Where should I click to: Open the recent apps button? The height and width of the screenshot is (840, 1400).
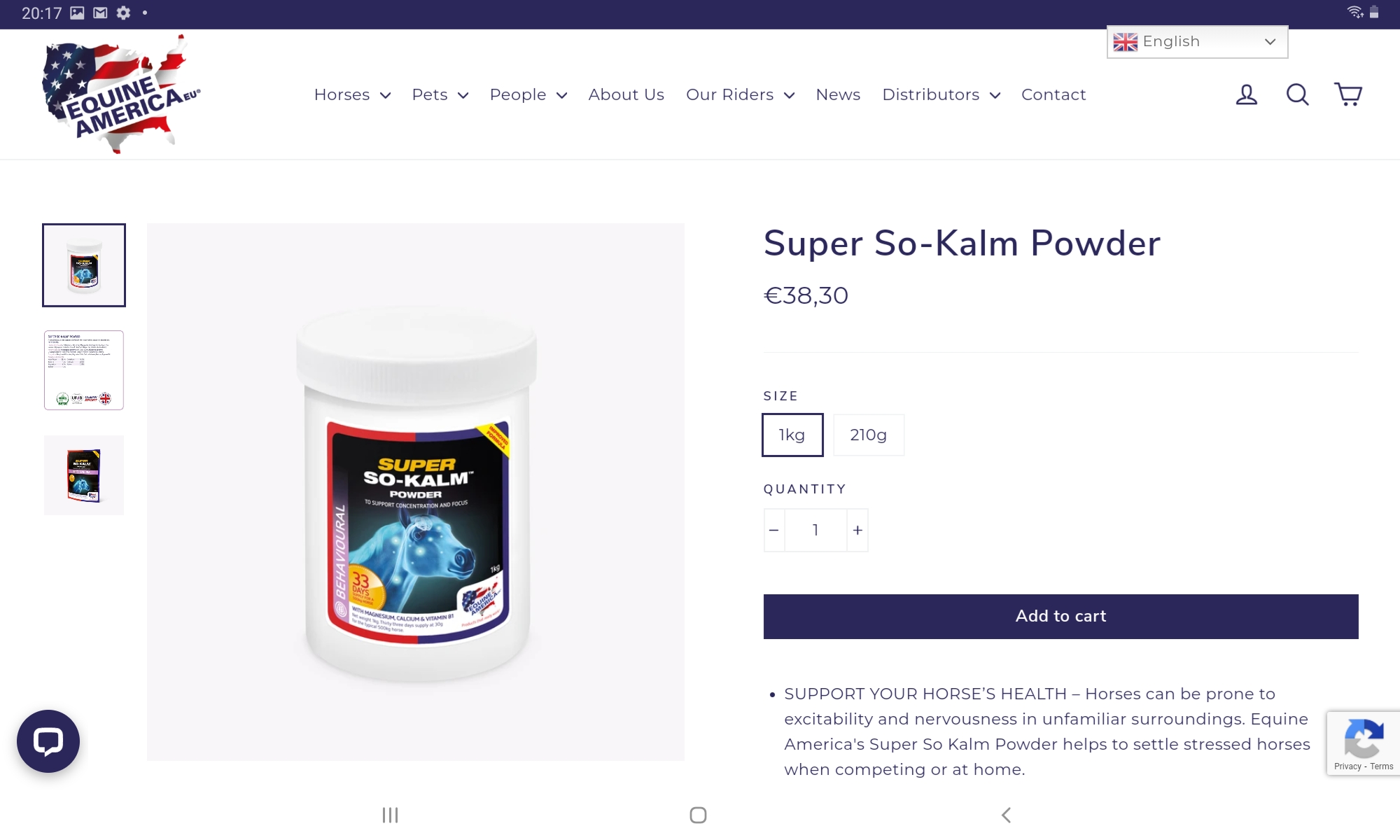click(x=390, y=815)
